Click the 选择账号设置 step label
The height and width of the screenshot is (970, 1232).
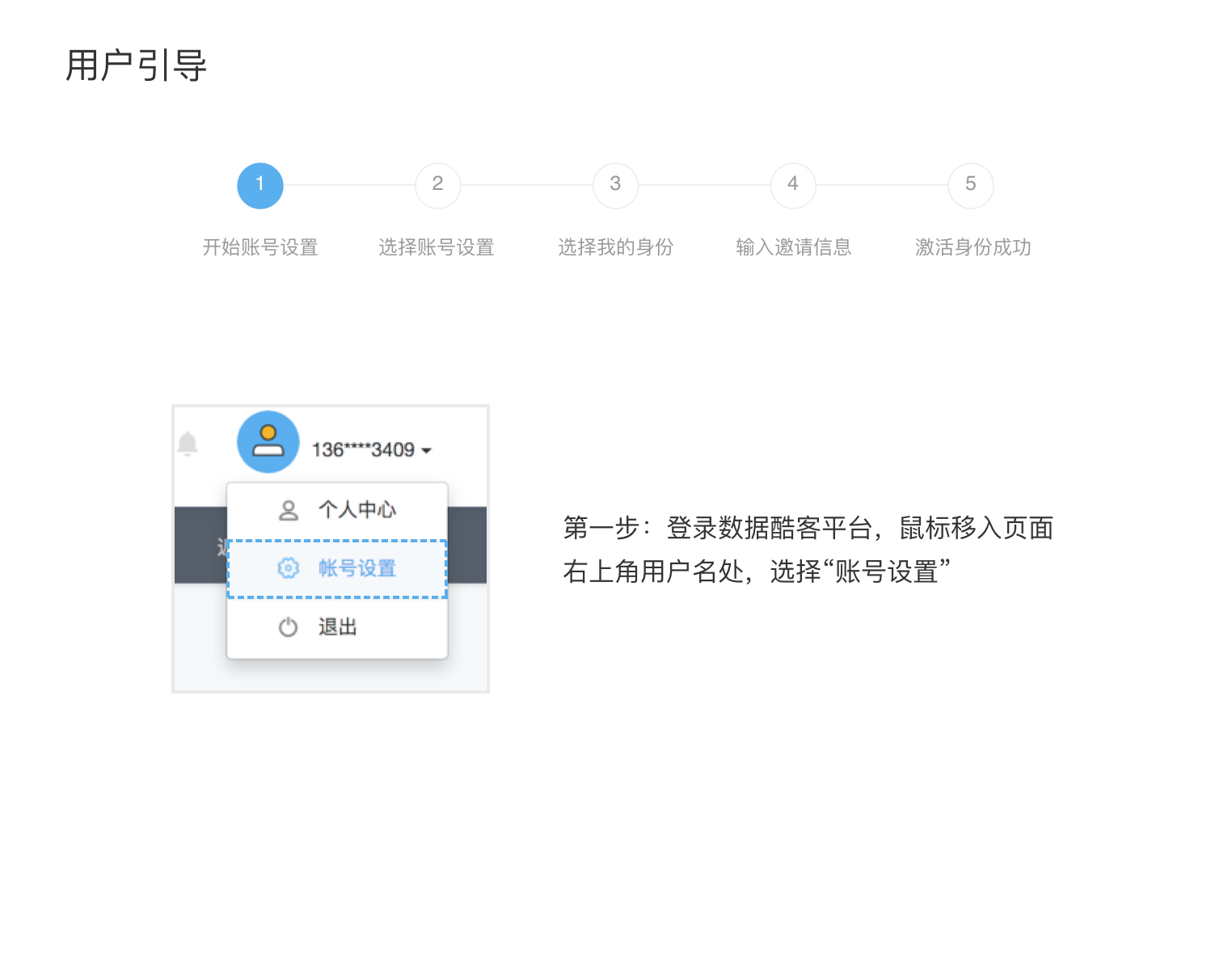point(437,247)
